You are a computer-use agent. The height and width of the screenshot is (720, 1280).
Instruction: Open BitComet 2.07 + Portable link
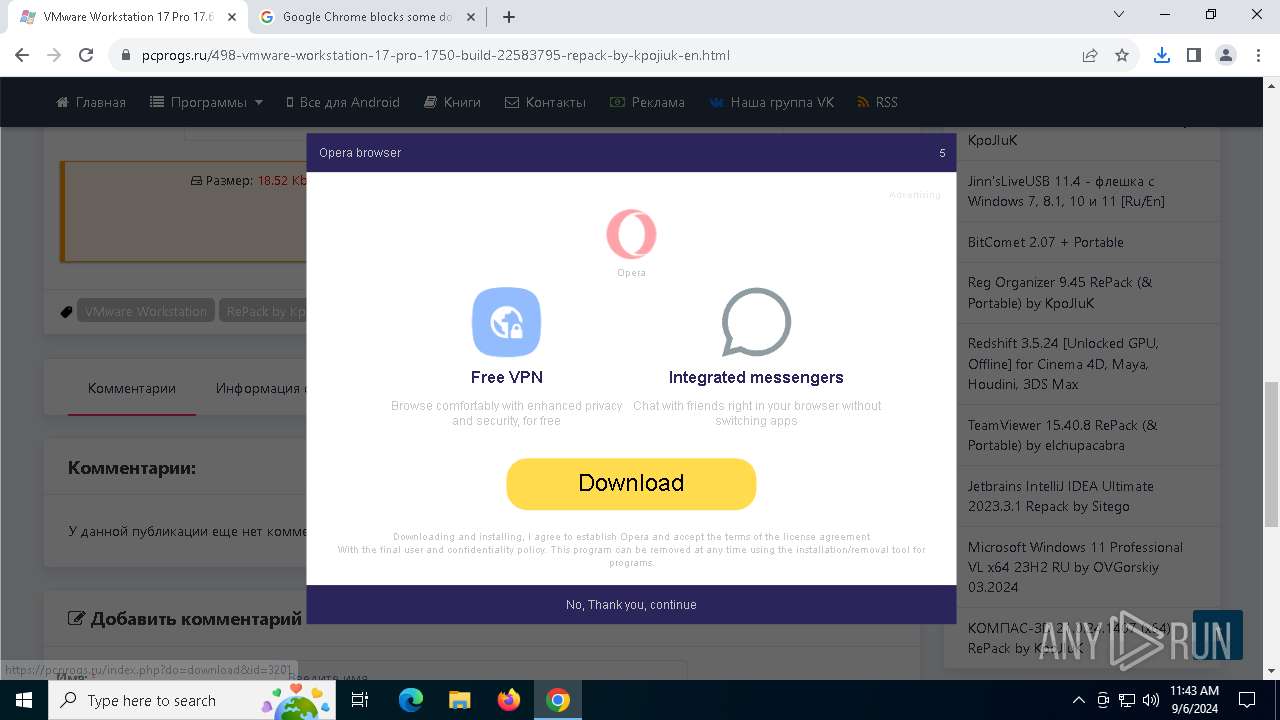click(1045, 242)
